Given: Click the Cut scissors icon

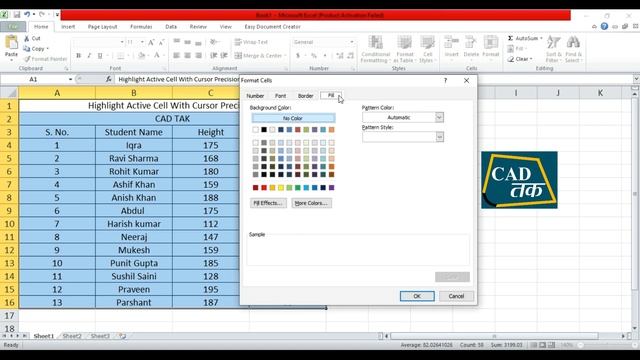Looking at the screenshot, I should (x=27, y=38).
